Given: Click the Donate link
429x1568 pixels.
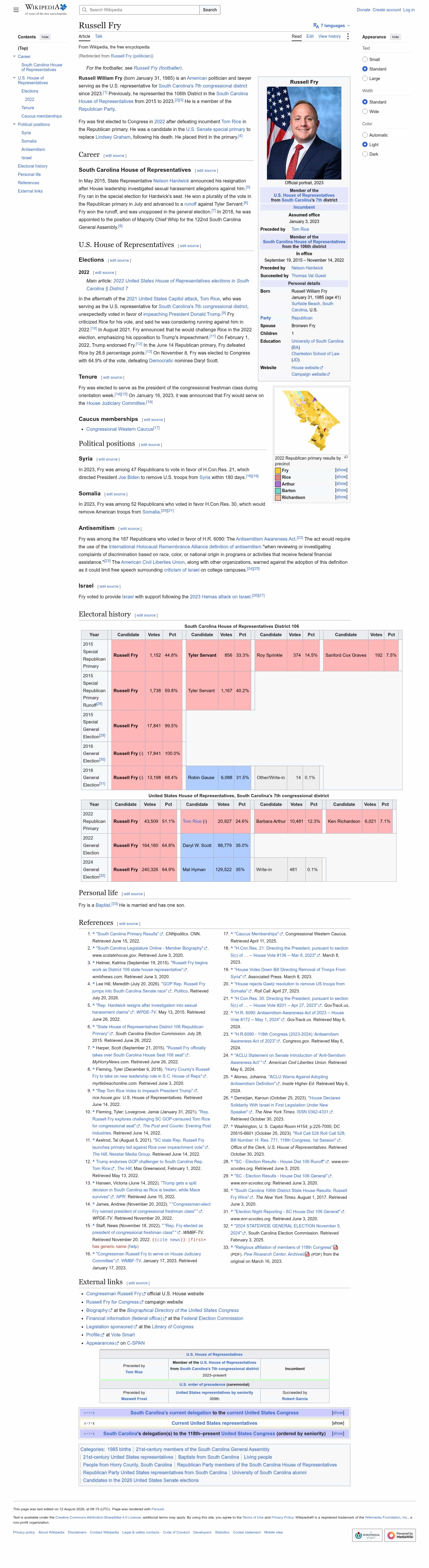Looking at the screenshot, I should [363, 10].
